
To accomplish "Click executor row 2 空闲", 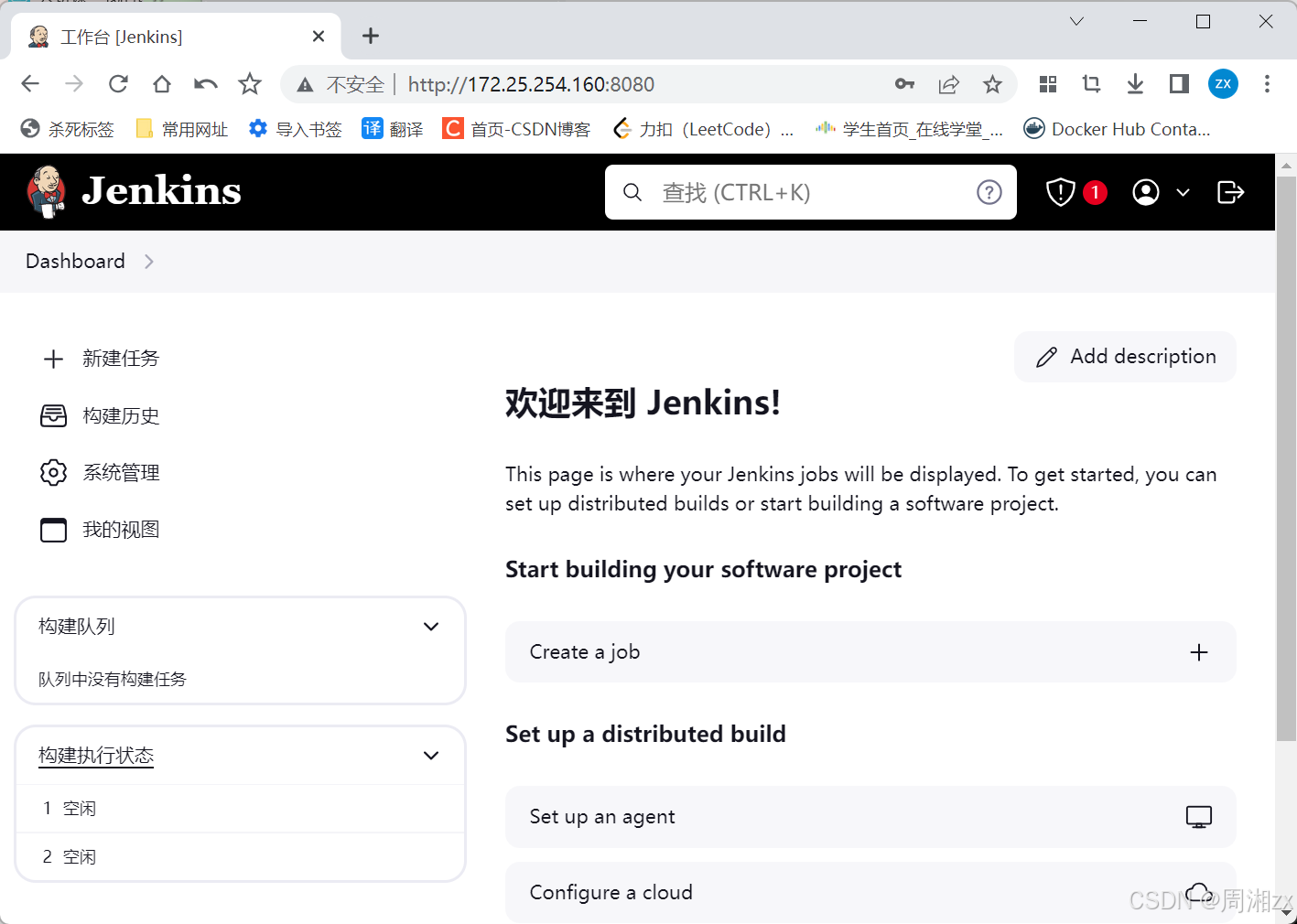I will (x=241, y=857).
